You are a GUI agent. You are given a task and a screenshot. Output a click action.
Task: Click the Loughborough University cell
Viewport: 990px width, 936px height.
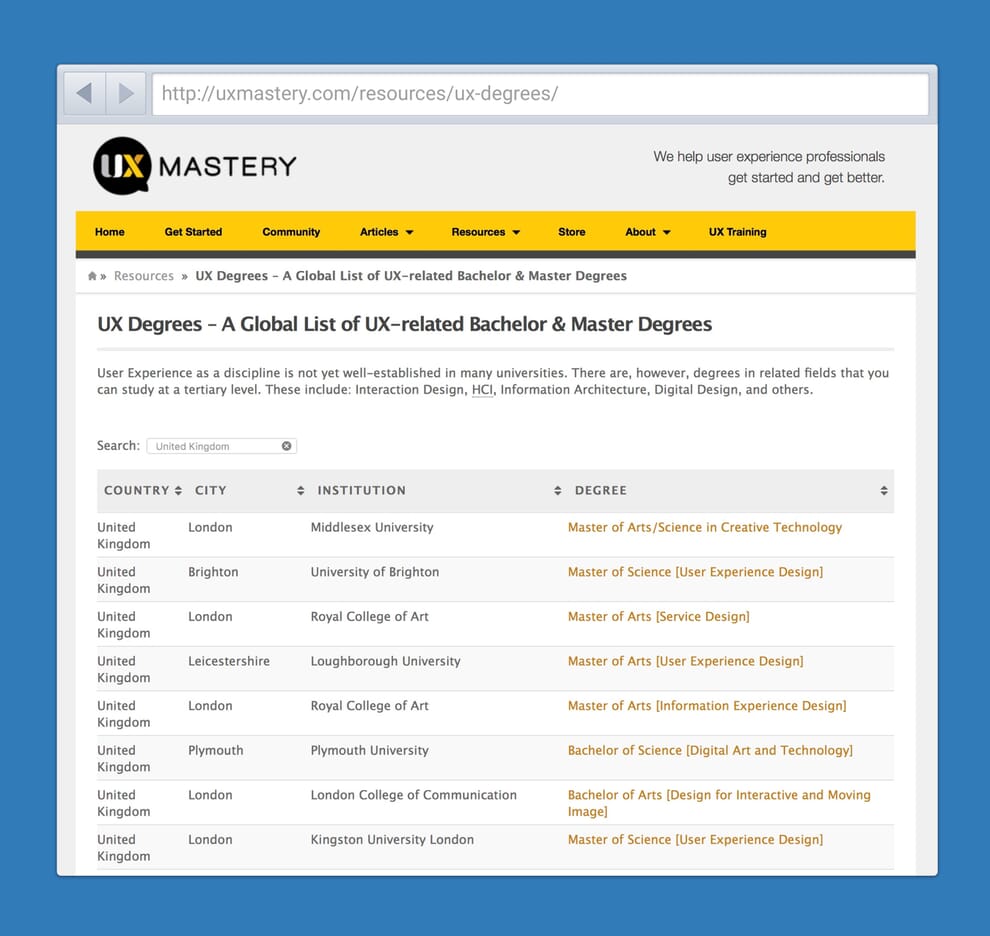pos(385,661)
